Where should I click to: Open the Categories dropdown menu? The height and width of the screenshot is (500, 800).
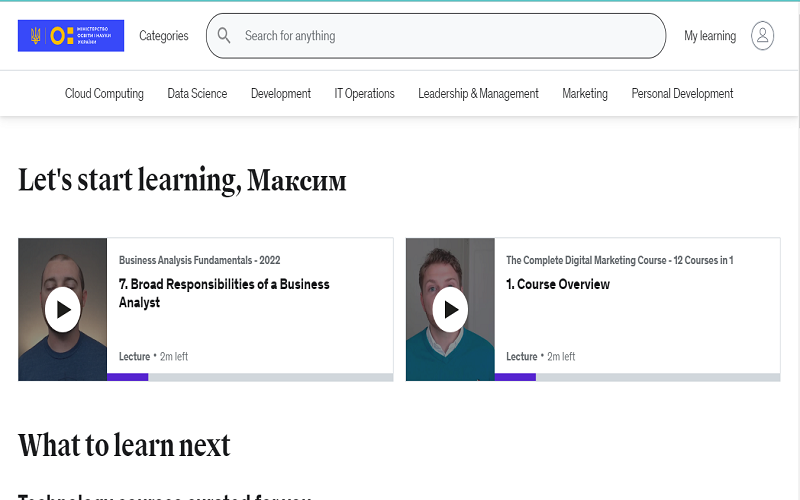[x=163, y=36]
